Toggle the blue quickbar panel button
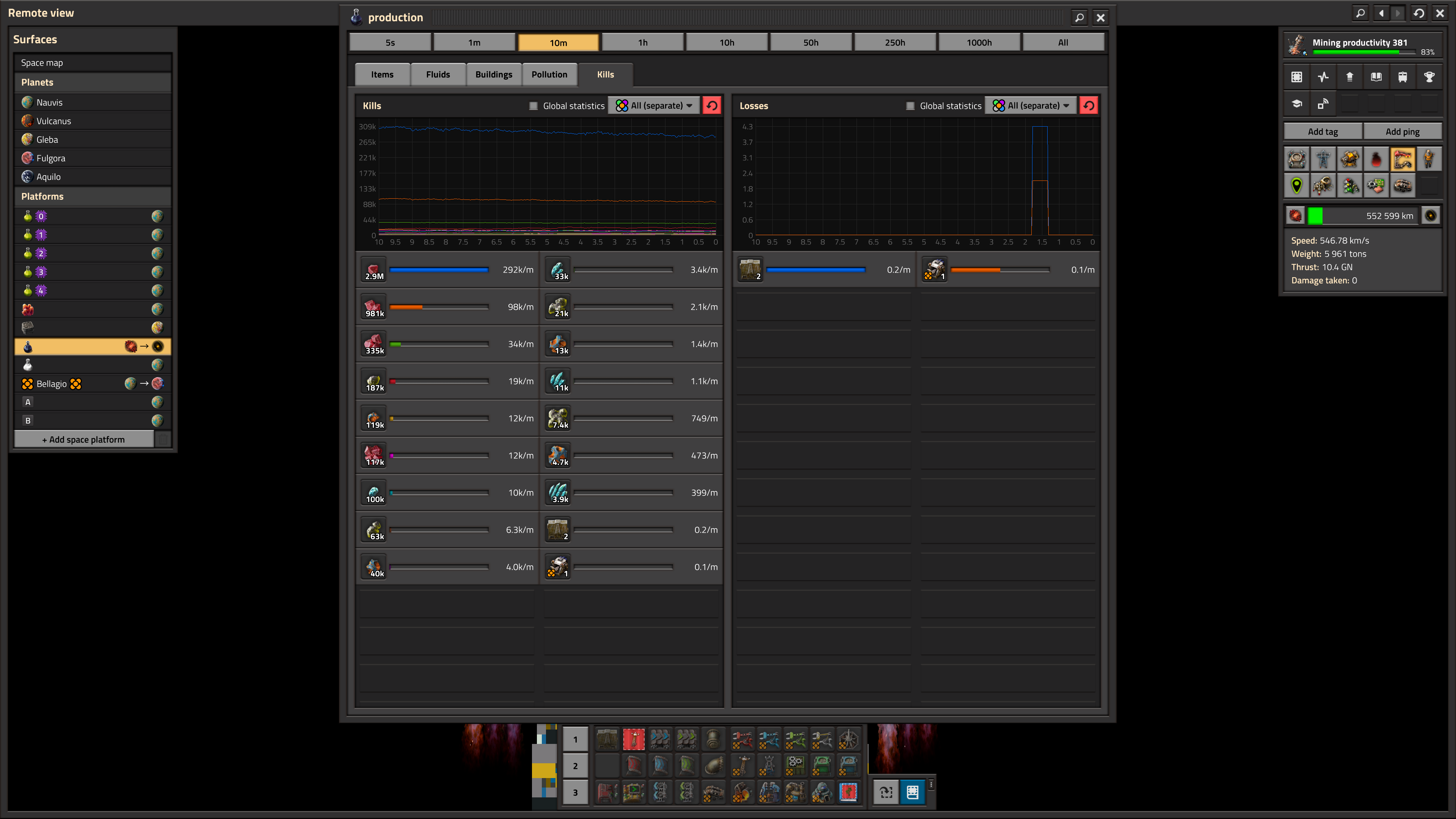 912,792
